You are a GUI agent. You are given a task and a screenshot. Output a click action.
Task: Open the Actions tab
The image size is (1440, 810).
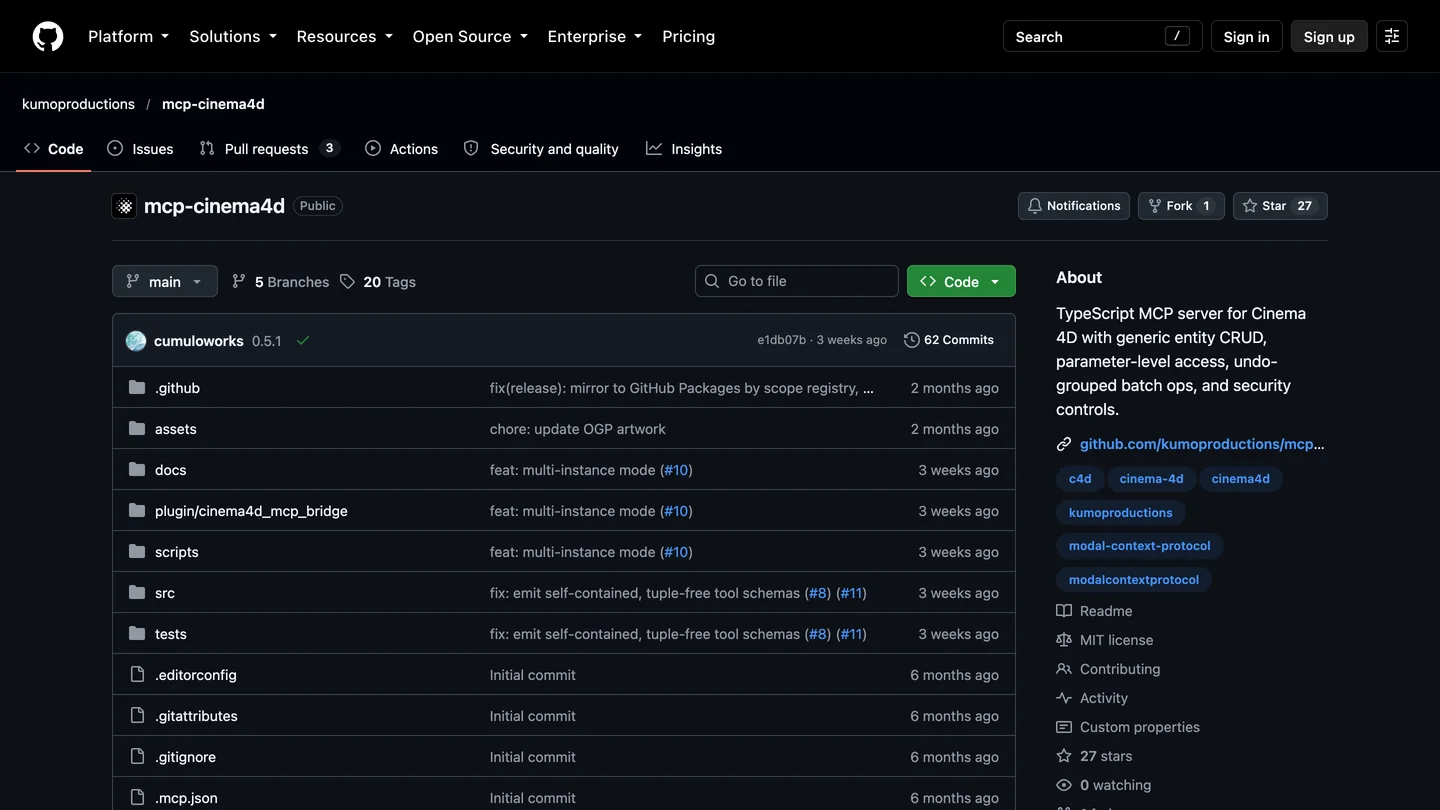pyautogui.click(x=402, y=149)
